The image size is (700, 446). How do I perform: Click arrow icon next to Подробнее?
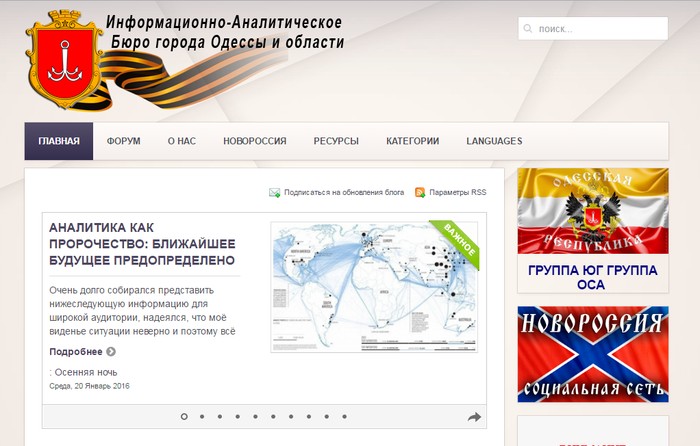tap(111, 352)
